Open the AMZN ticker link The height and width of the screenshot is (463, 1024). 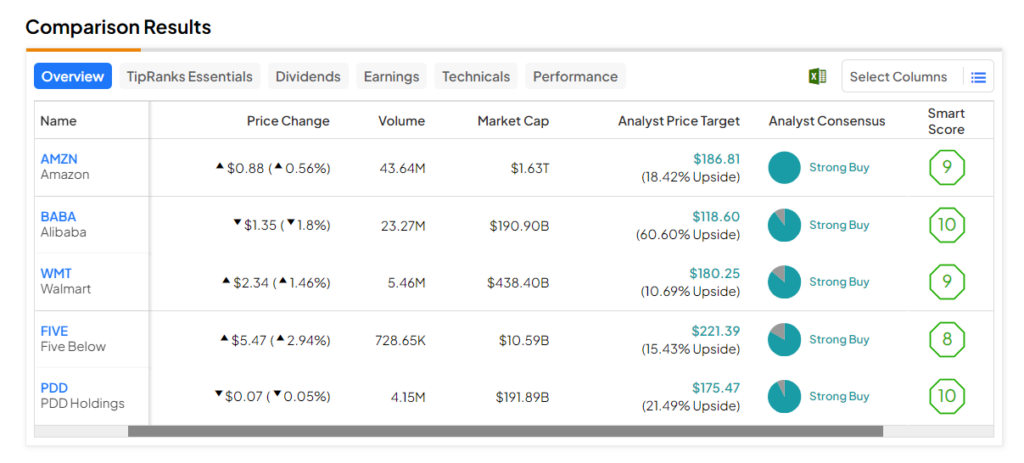(x=59, y=159)
